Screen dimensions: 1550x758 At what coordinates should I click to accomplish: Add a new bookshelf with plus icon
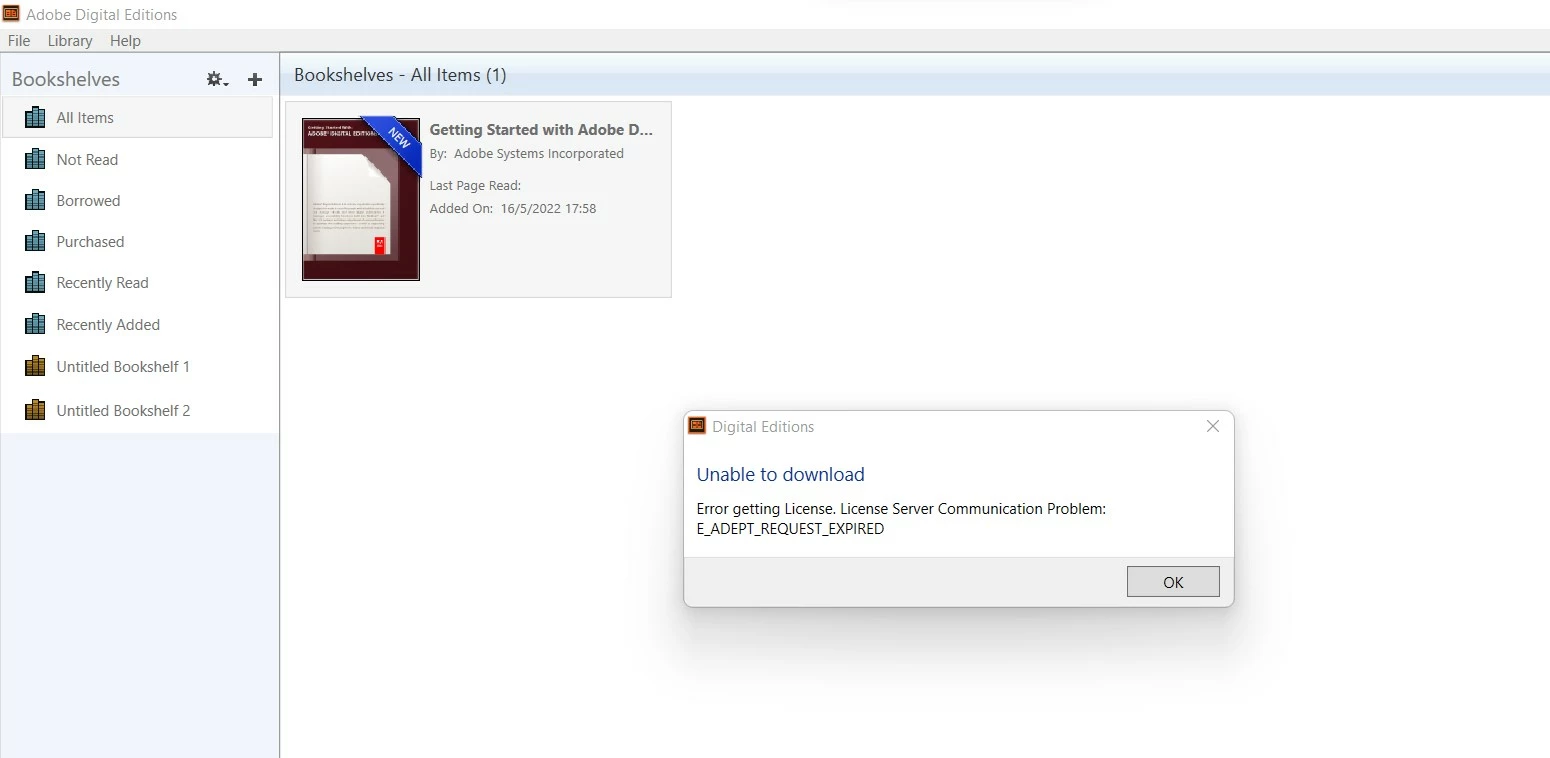[x=255, y=79]
